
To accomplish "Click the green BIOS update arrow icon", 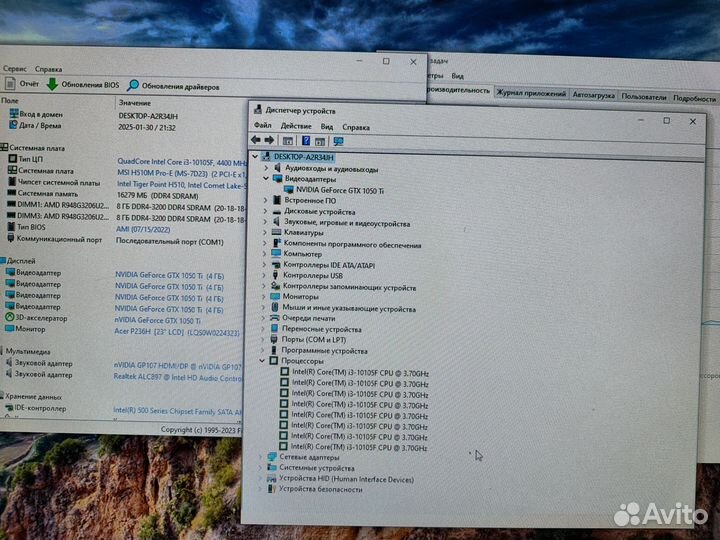I will pos(52,85).
